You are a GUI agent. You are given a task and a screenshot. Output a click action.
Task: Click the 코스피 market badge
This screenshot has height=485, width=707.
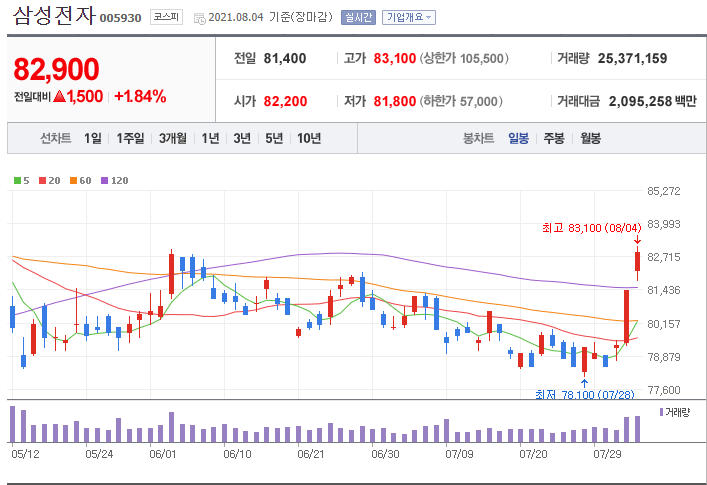click(166, 17)
